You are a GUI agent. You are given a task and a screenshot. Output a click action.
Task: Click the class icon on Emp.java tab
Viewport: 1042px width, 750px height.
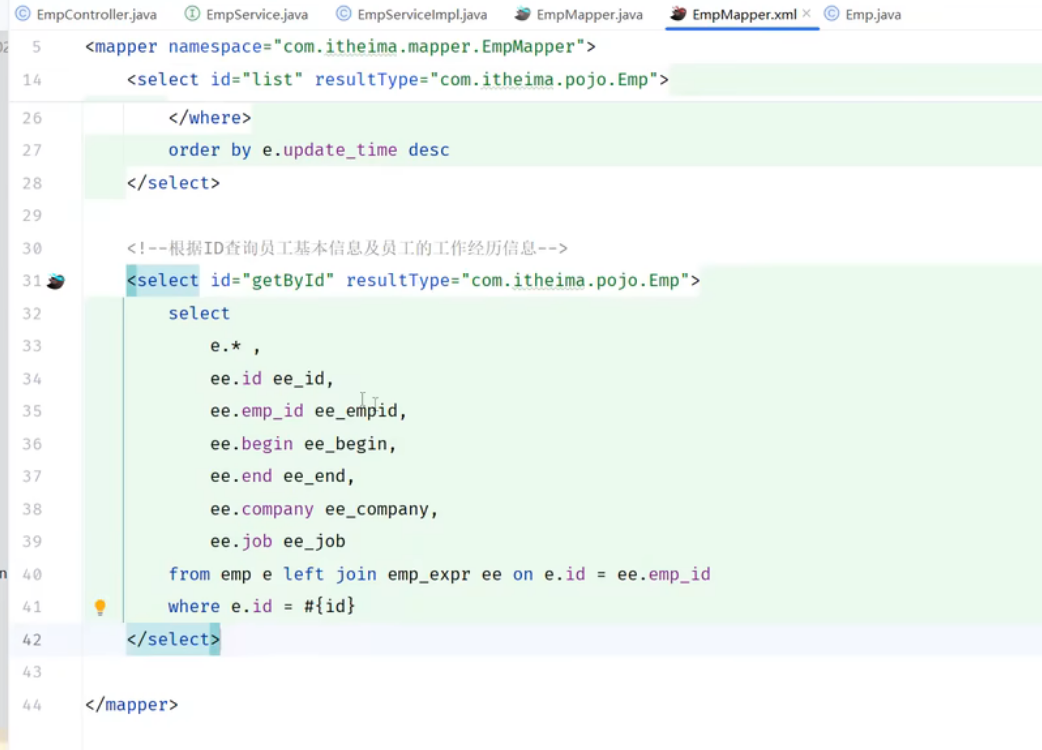point(831,14)
